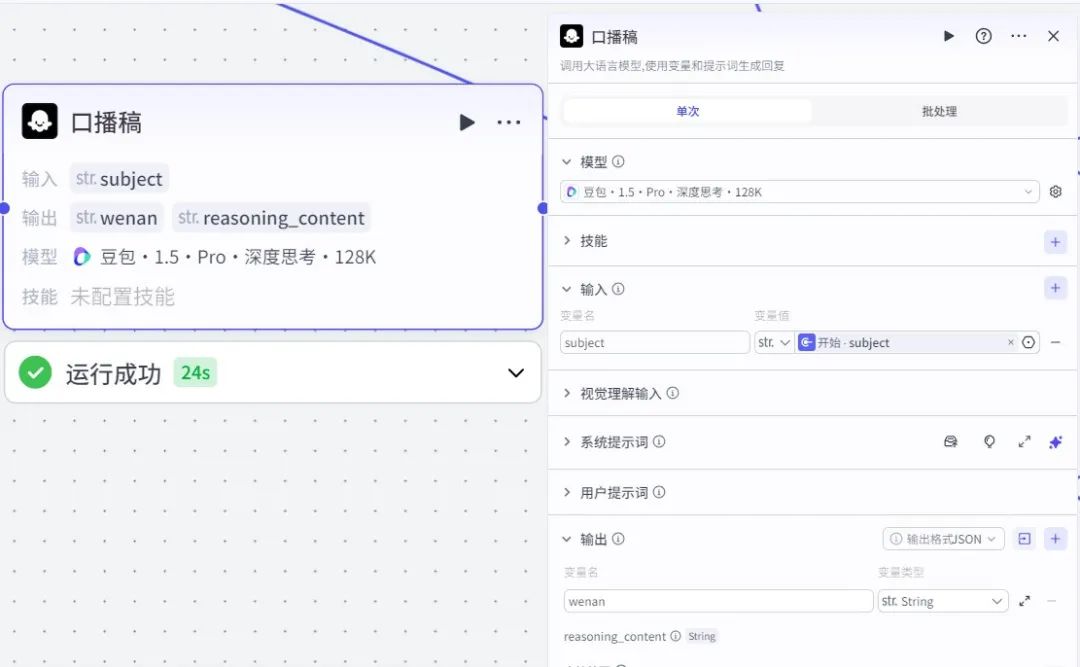
Task: Close the 口播稿 settings panel
Action: click(1053, 36)
